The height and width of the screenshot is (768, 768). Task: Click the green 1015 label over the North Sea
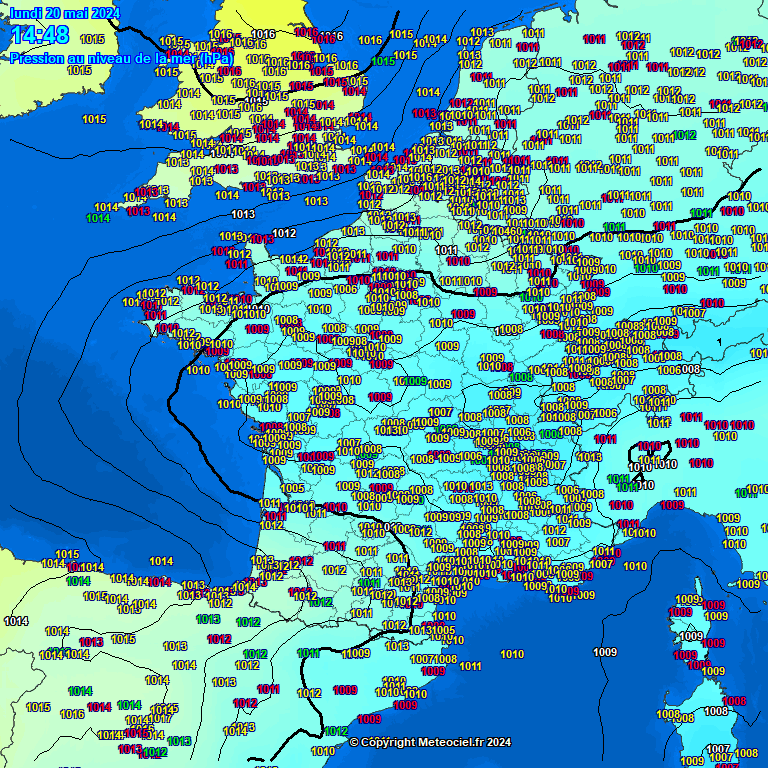pos(383,61)
